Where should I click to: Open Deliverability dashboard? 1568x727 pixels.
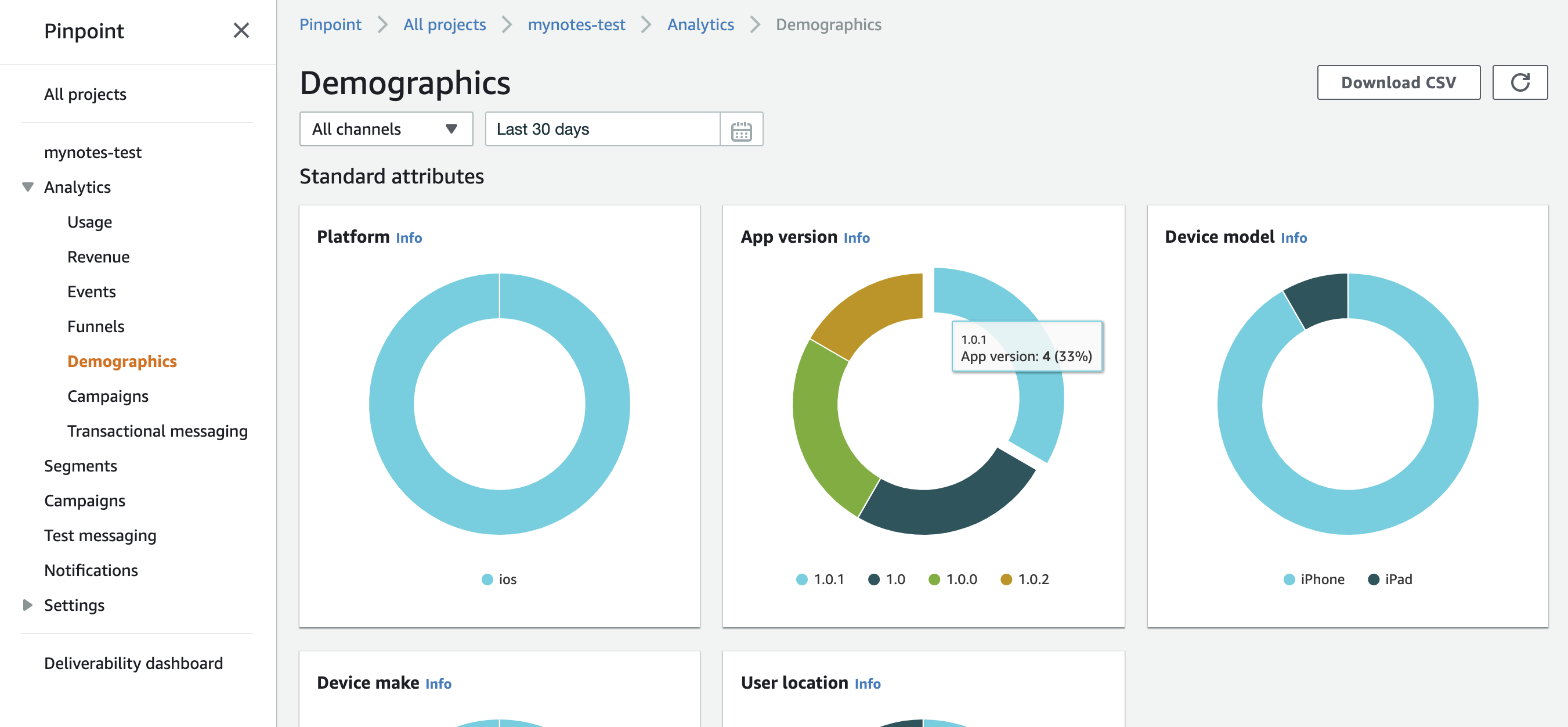[133, 663]
